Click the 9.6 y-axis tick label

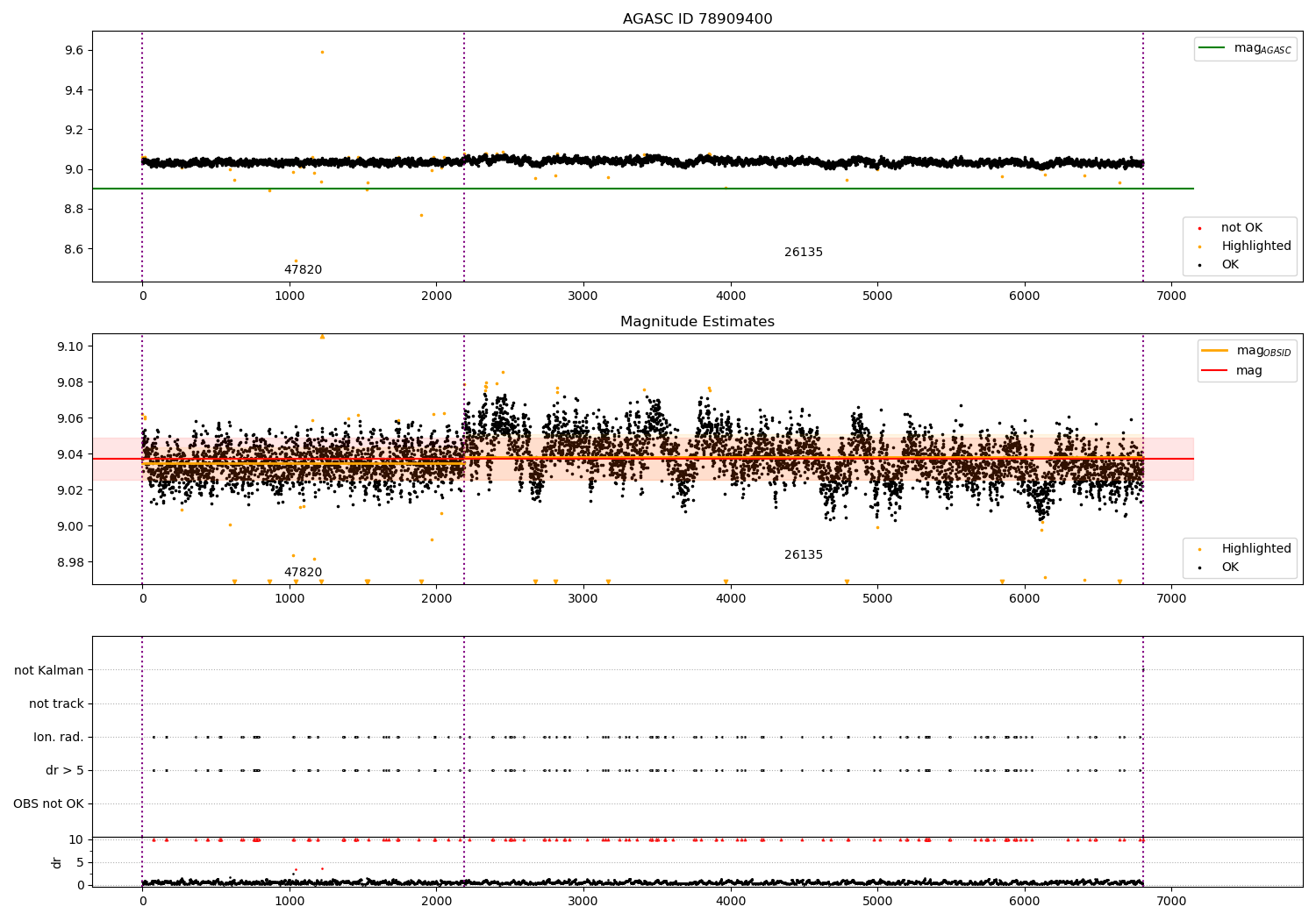tap(73, 51)
